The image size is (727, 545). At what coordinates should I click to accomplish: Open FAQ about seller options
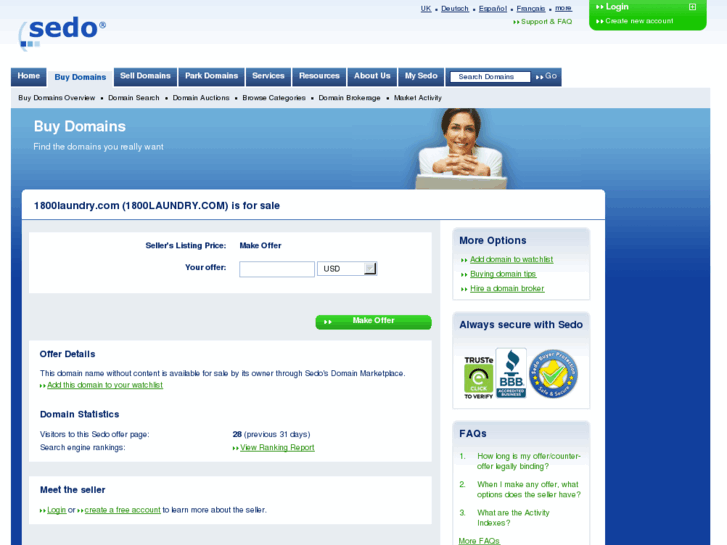click(x=529, y=489)
